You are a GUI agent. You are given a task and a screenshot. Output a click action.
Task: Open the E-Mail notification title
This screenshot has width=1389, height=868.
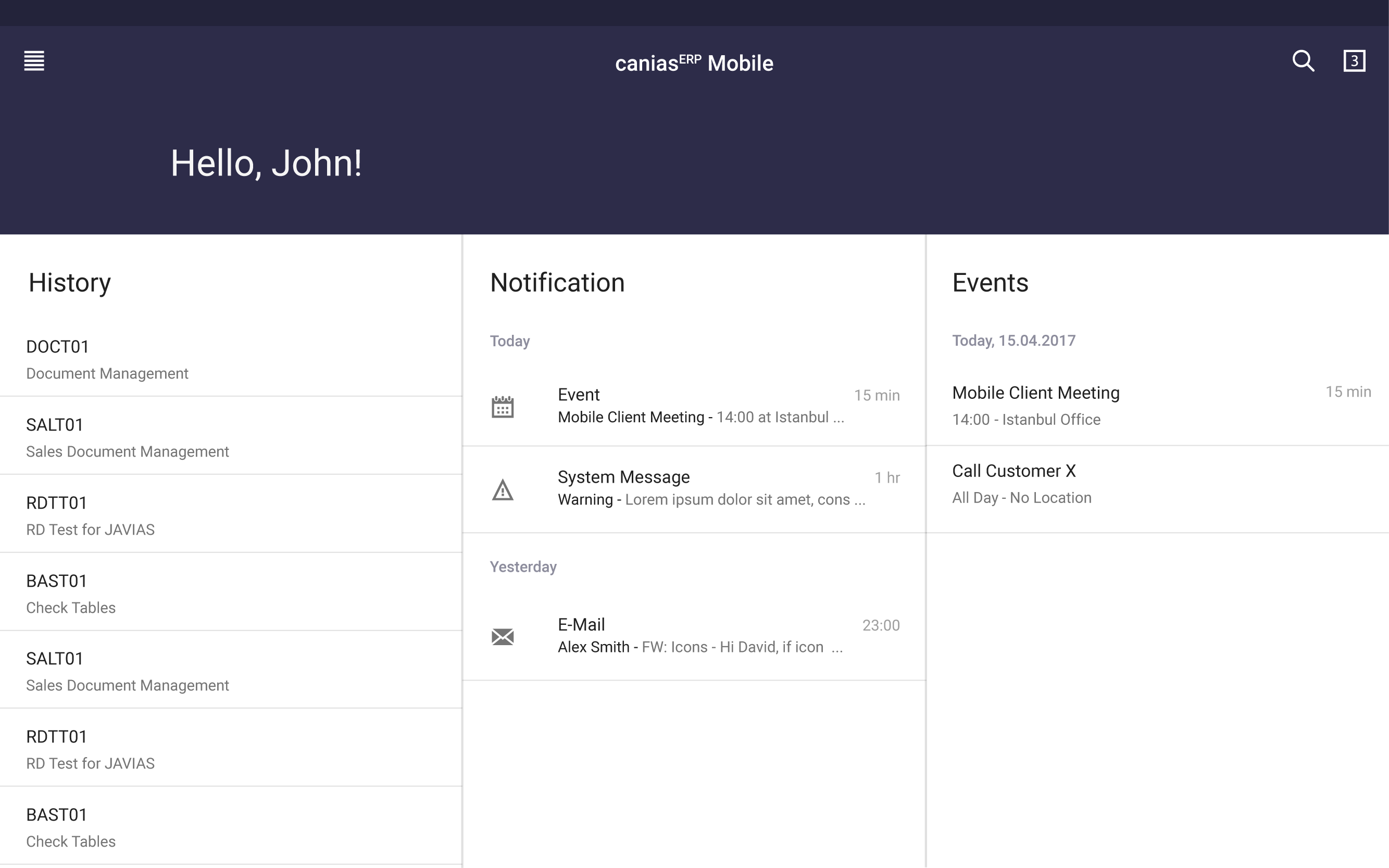pos(581,625)
